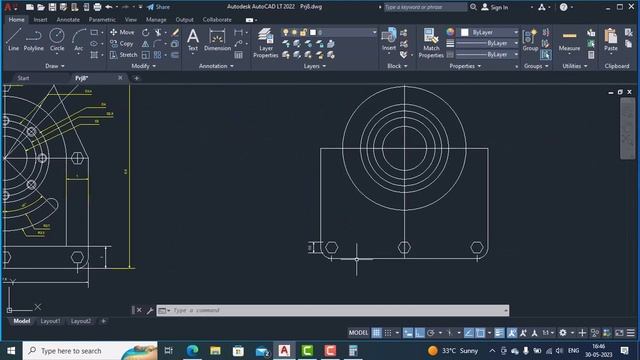640x360 pixels.
Task: Toggle polar tracking in status bar
Action: [431, 333]
